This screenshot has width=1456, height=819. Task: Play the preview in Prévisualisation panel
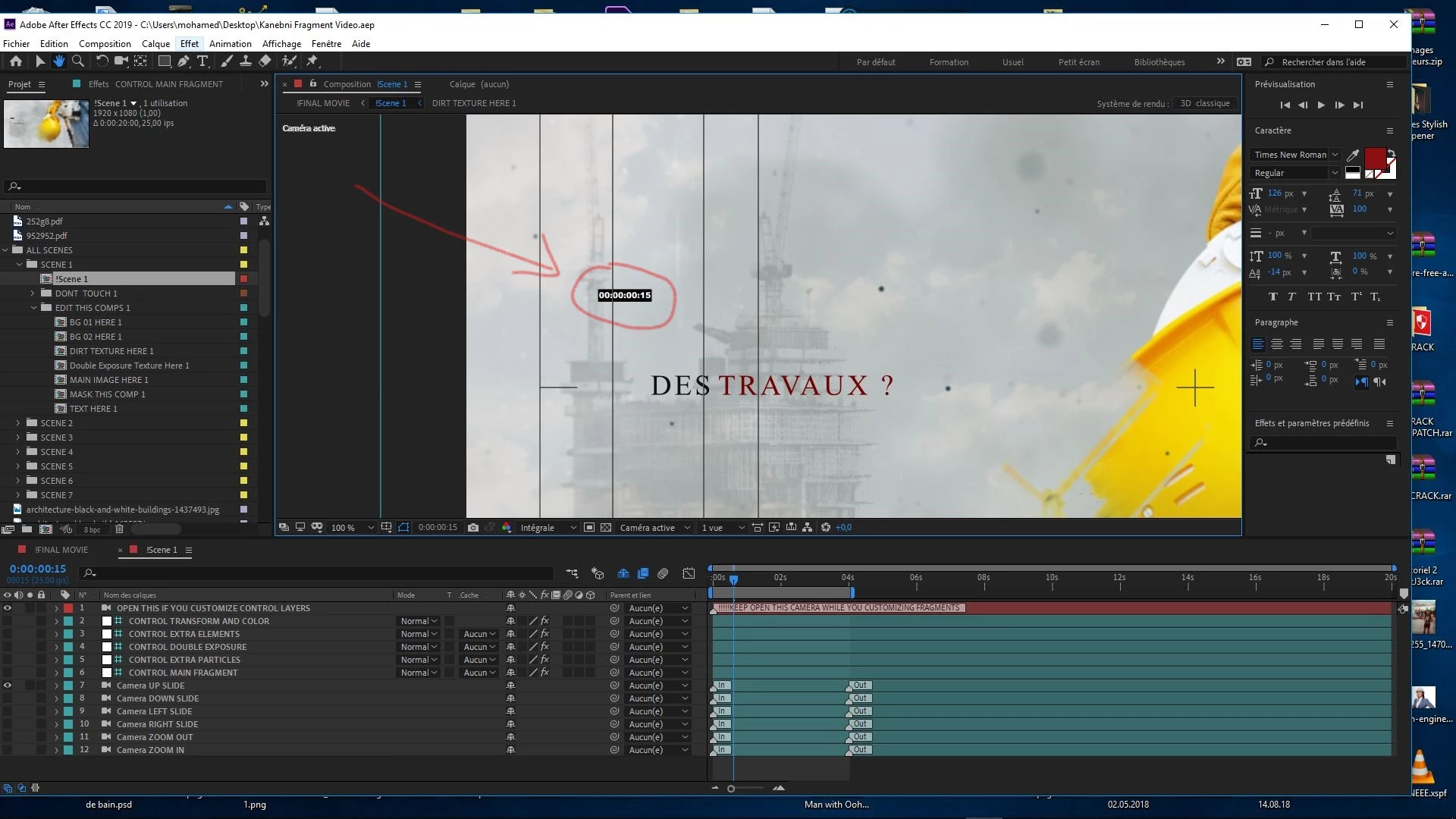(x=1321, y=105)
